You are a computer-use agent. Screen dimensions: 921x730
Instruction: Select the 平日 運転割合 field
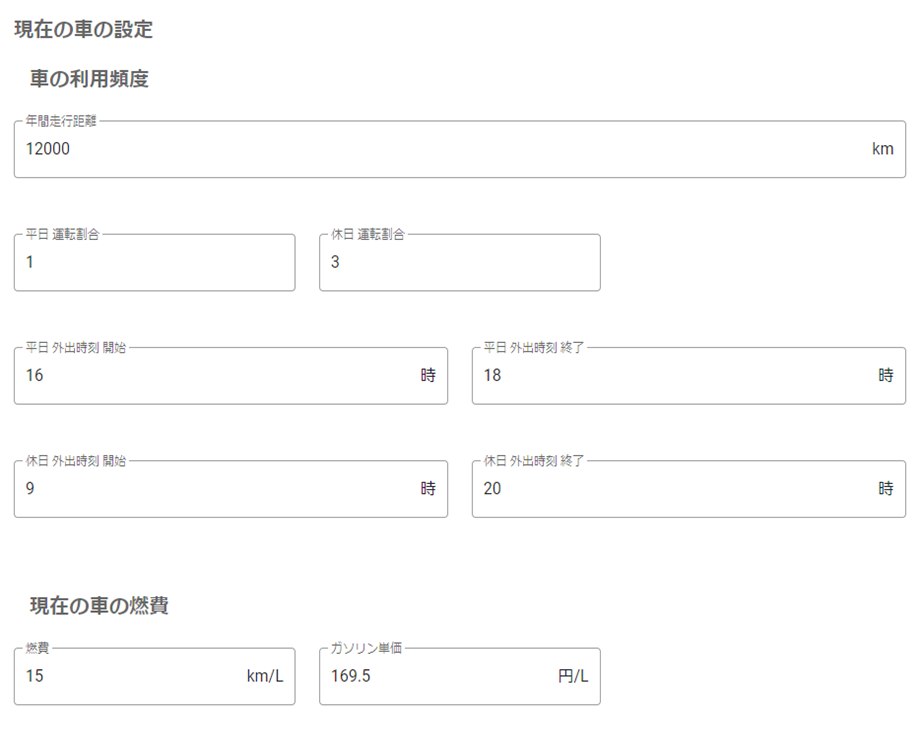click(154, 263)
